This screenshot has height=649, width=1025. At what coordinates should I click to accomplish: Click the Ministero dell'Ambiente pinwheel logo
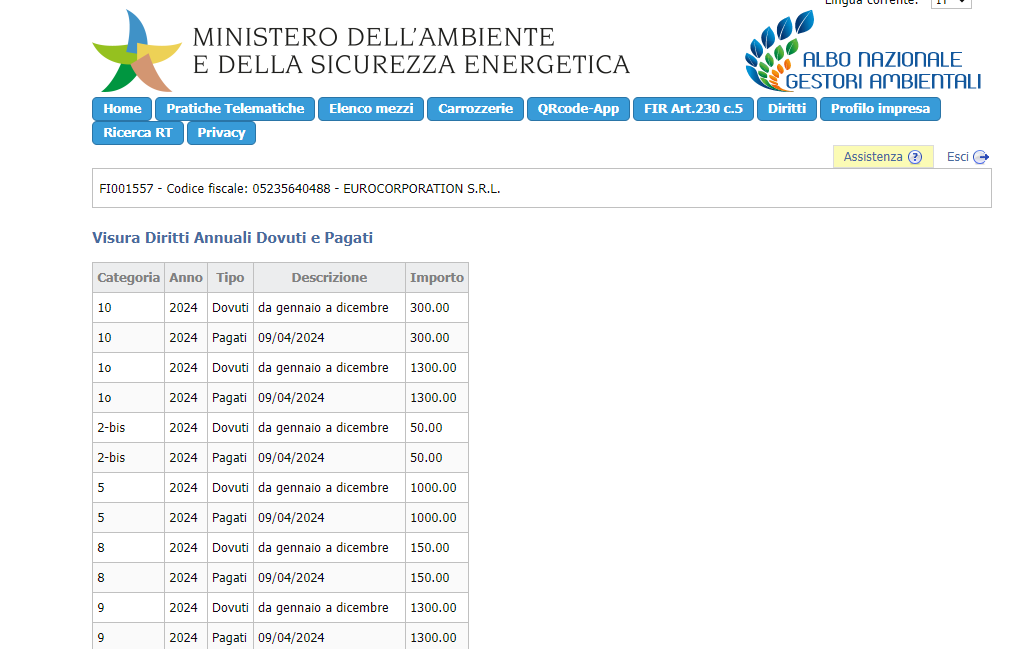[x=136, y=52]
